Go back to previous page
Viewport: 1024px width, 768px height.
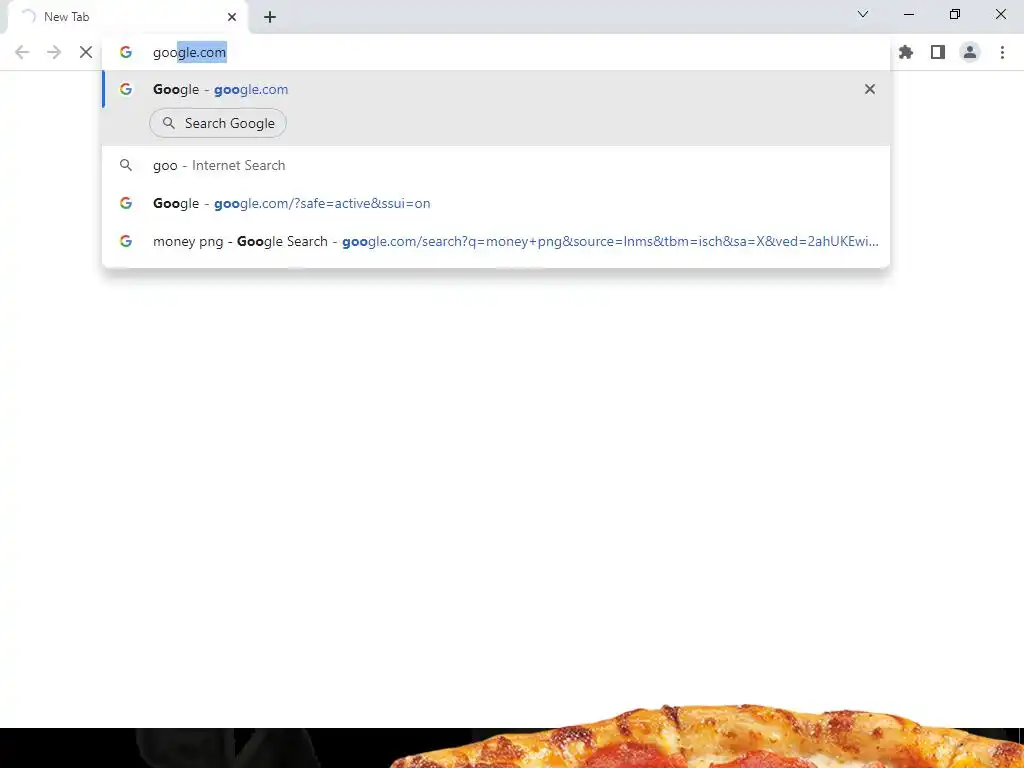(22, 52)
